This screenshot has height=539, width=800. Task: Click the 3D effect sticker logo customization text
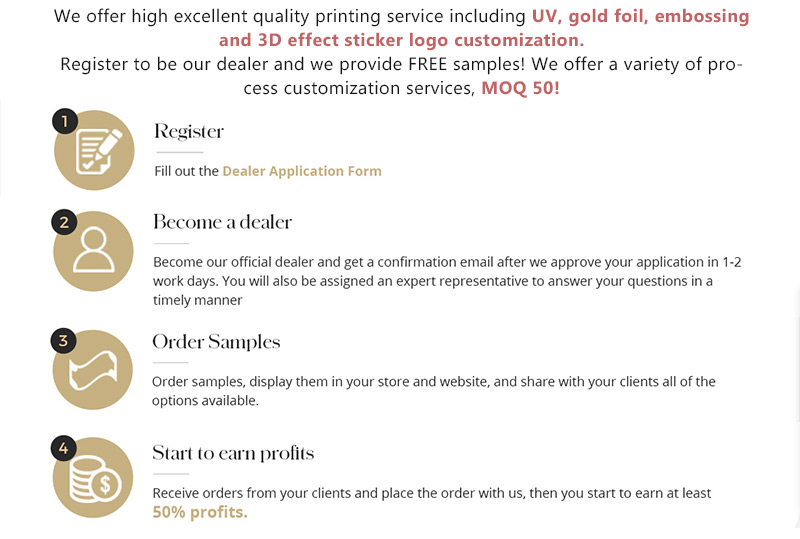tap(401, 41)
